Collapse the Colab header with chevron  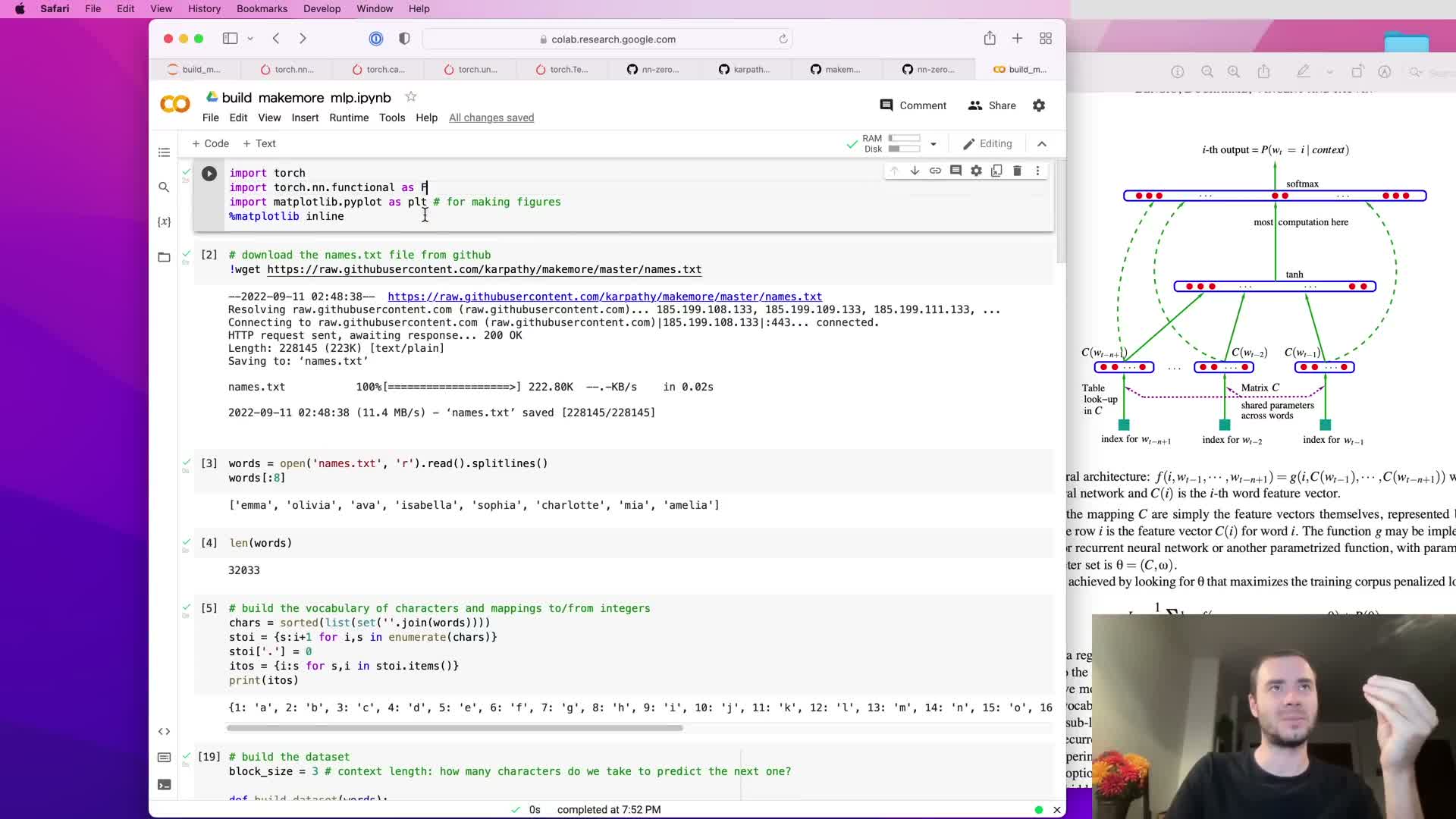1042,143
